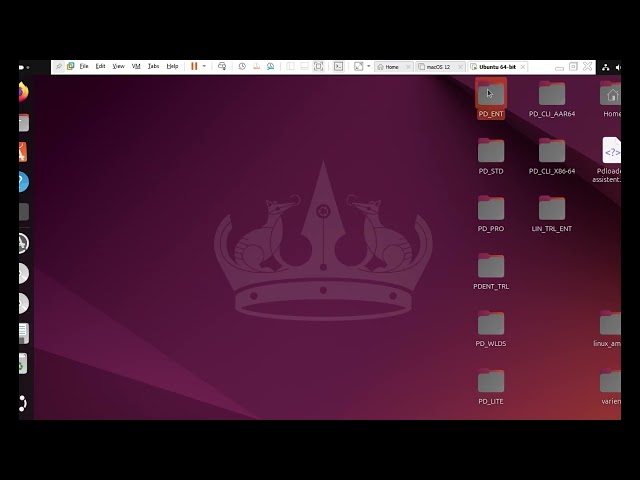Open the Files manager from the dock
Image resolution: width=640 pixels, height=480 pixels.
24,122
